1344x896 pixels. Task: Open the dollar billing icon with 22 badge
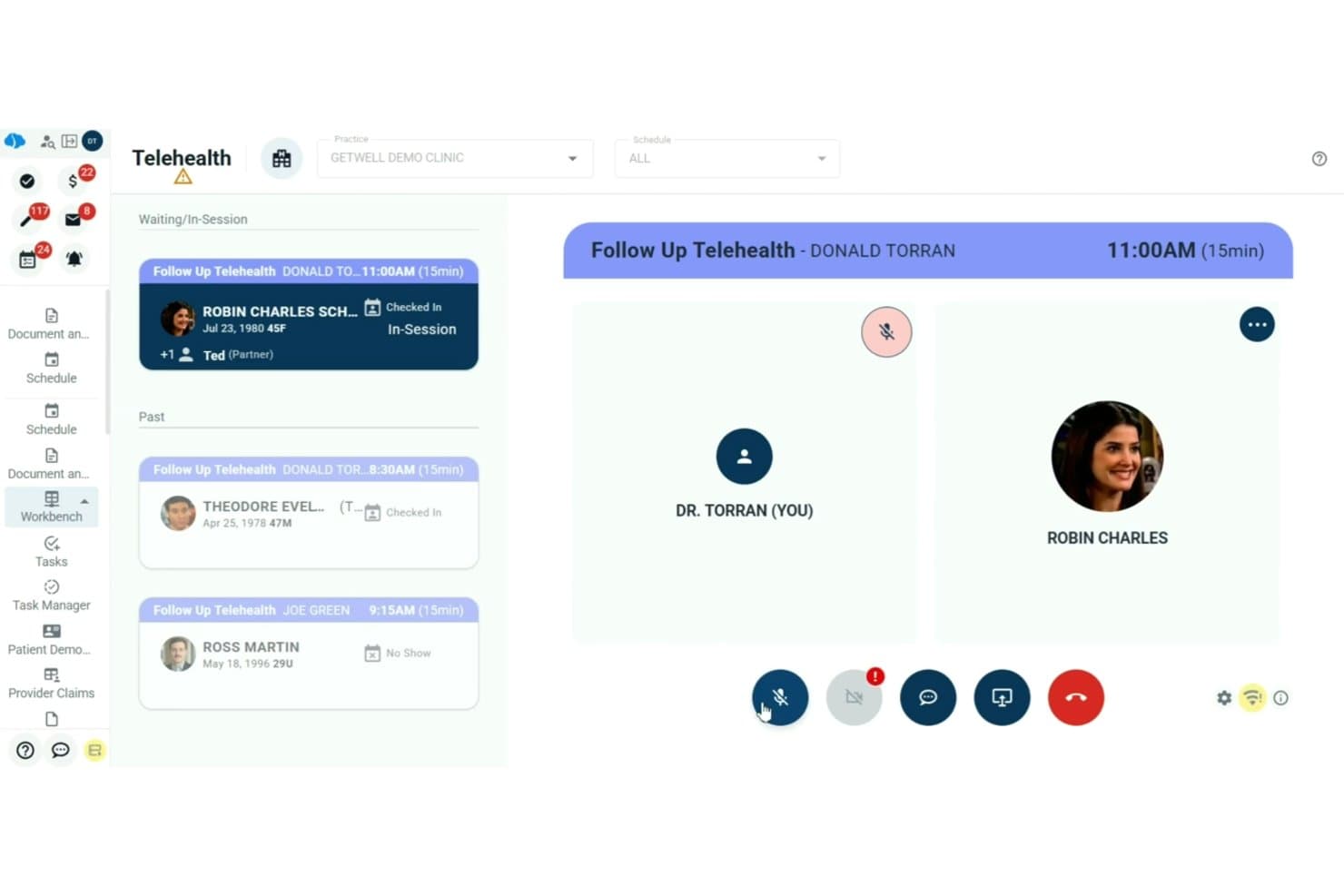73,181
